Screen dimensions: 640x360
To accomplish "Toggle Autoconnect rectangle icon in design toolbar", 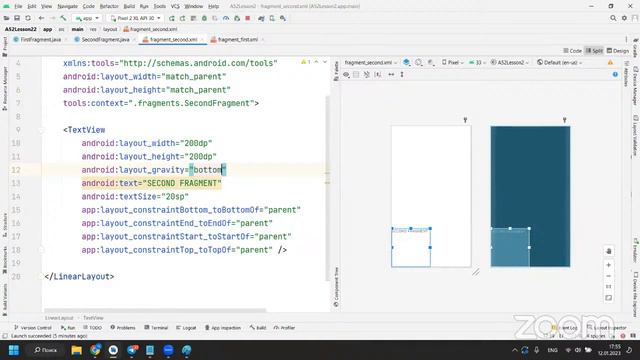I will point(356,74).
